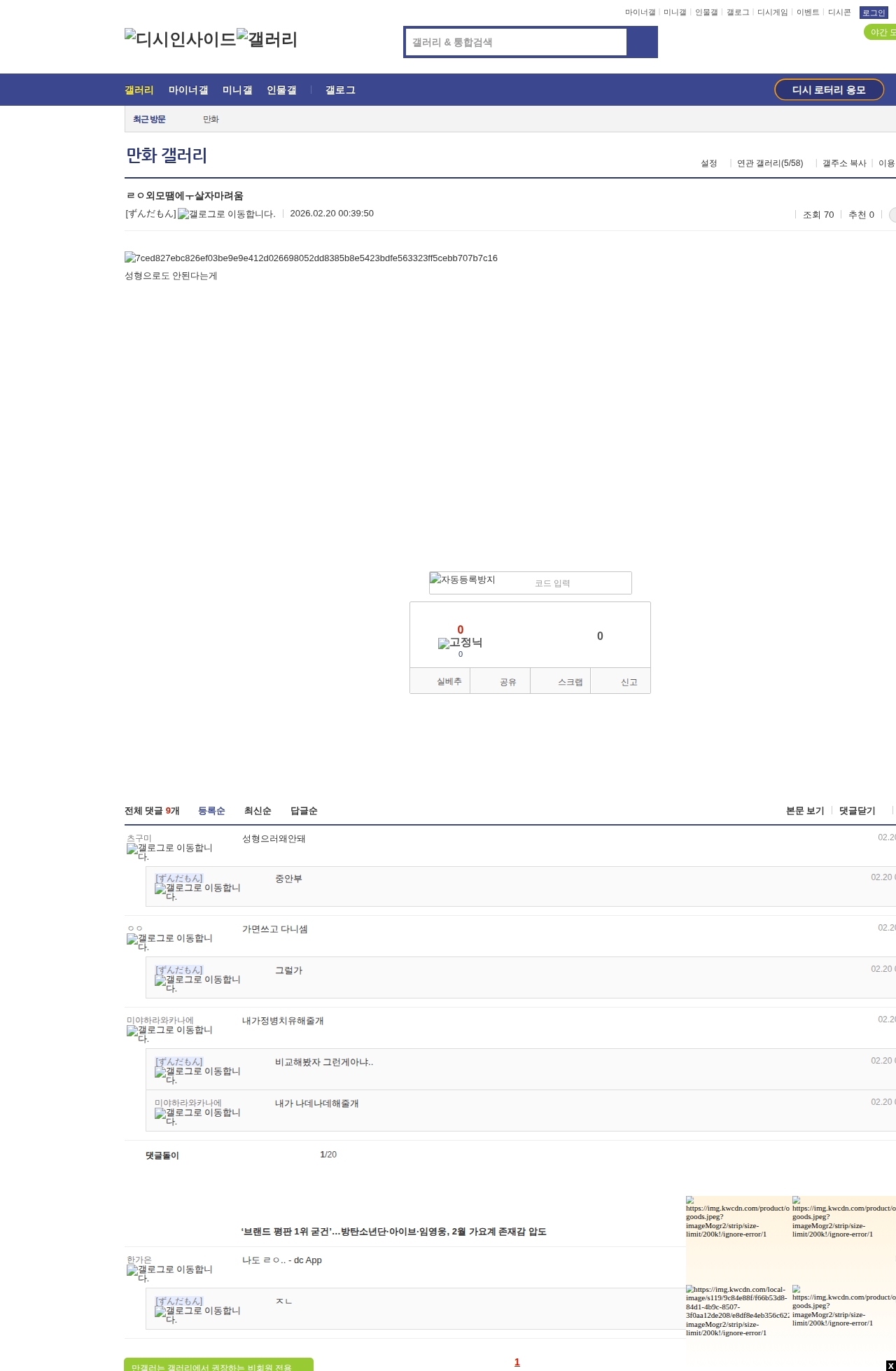The image size is (896, 1371).
Task: Collapse comments with 댓글닫기
Action: point(857,811)
